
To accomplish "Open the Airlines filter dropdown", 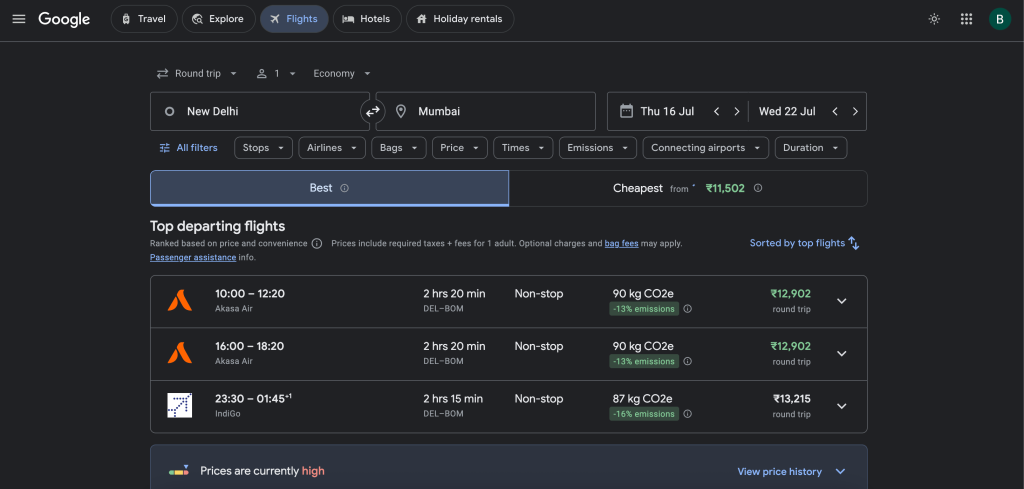I will pos(331,148).
